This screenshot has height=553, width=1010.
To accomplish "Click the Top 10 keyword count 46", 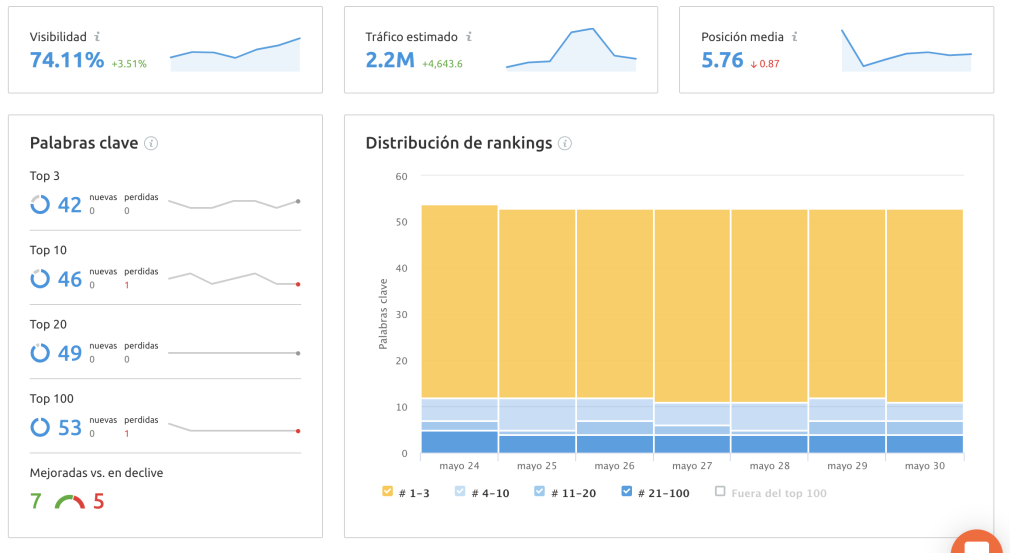I will (x=69, y=280).
